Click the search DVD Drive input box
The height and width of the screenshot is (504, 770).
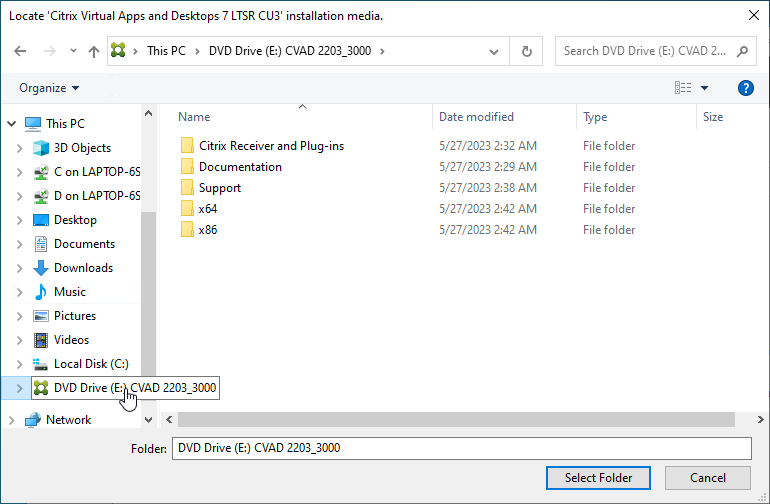644,51
